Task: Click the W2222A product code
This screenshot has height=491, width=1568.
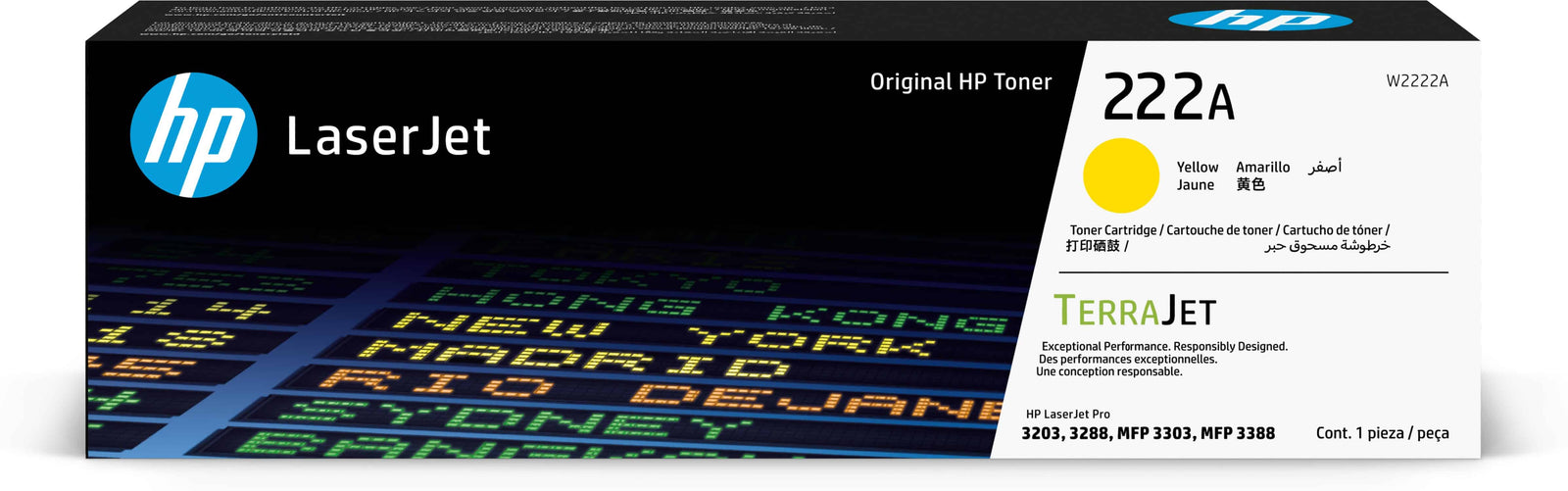Action: point(1416,81)
